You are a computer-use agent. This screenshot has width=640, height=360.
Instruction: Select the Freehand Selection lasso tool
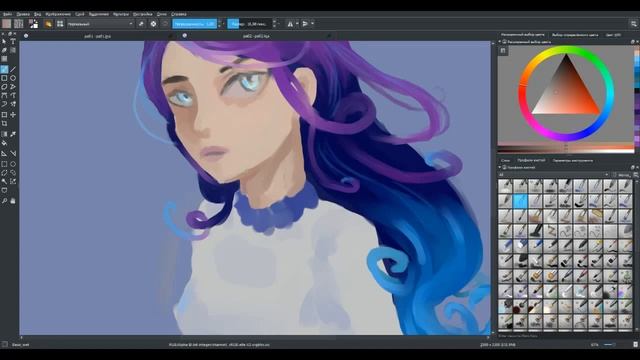click(x=13, y=173)
